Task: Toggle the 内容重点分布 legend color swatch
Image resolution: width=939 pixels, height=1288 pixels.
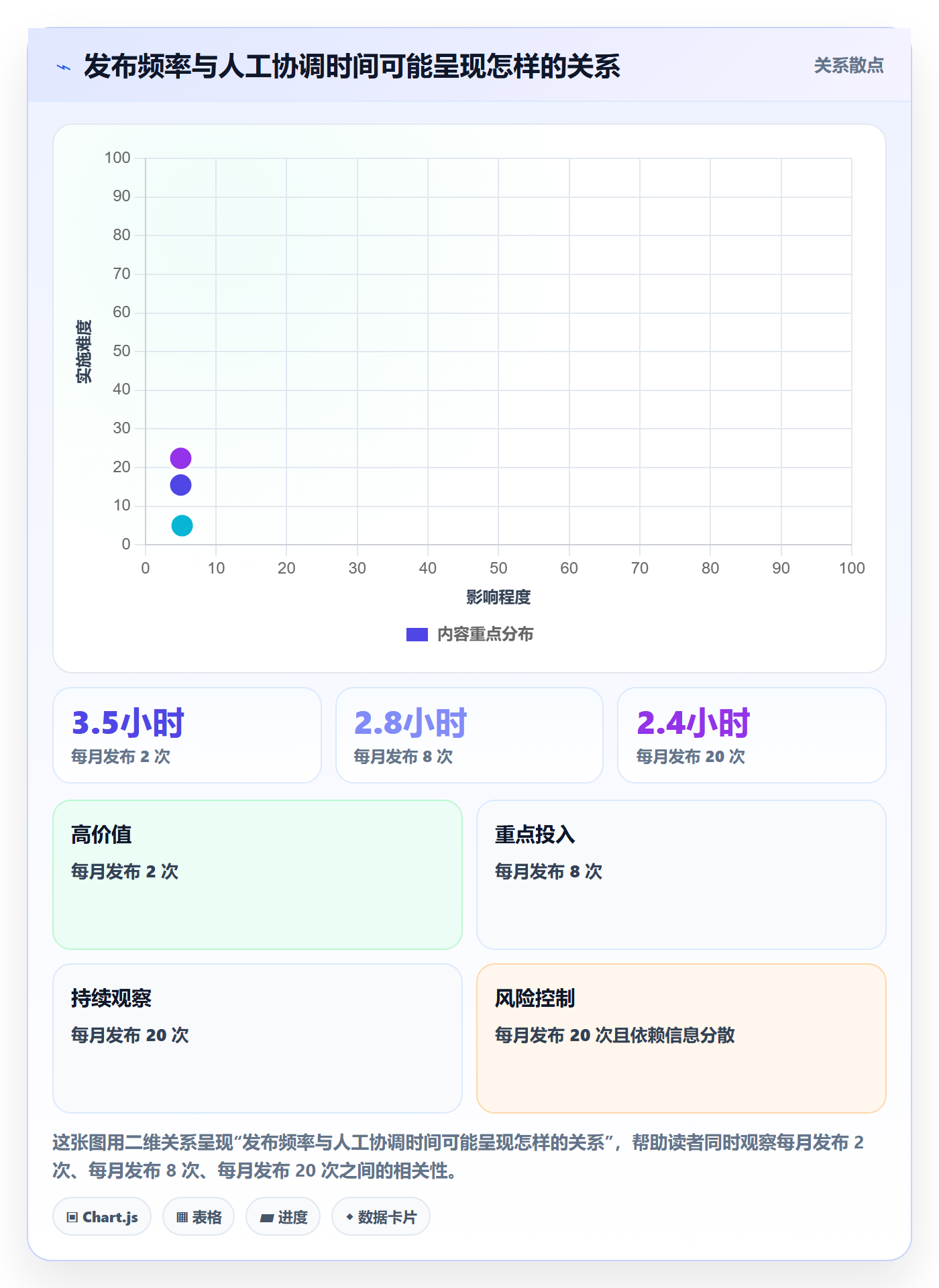Action: [x=417, y=635]
